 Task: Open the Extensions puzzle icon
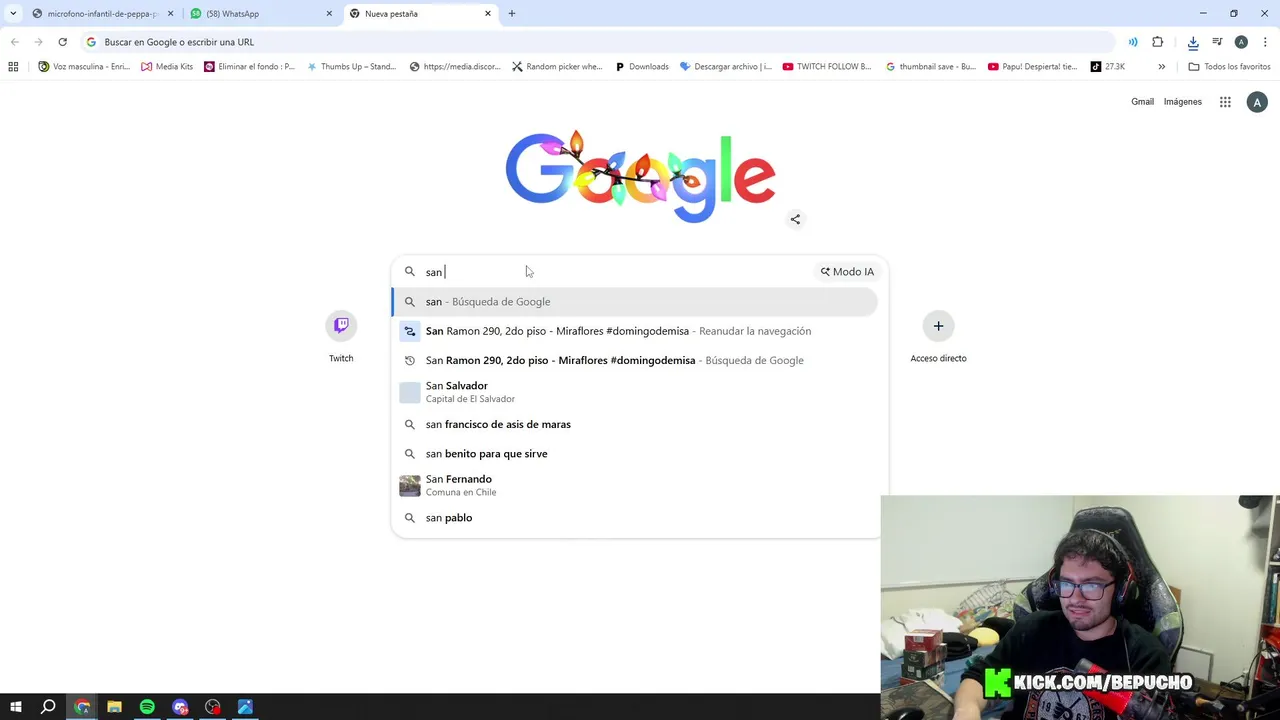tap(1158, 42)
